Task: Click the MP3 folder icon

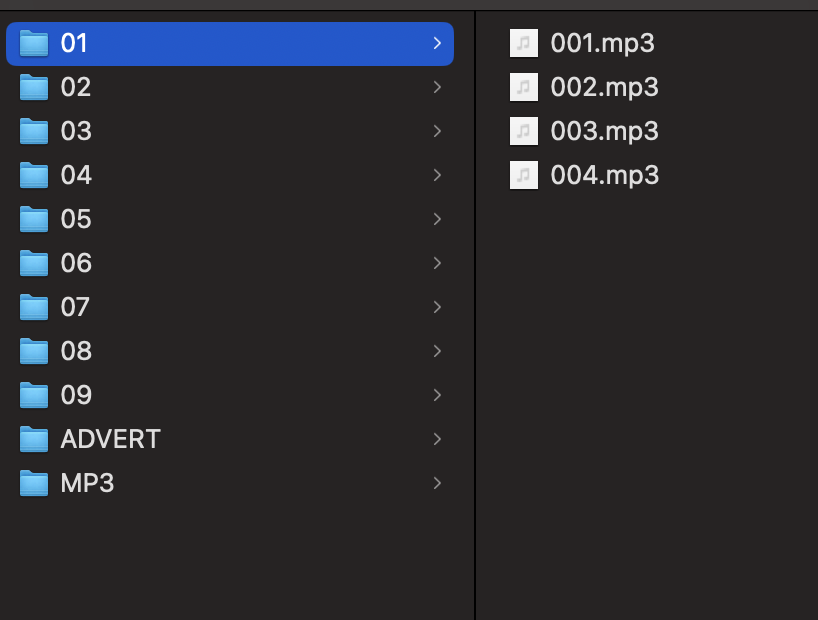Action: click(x=35, y=484)
